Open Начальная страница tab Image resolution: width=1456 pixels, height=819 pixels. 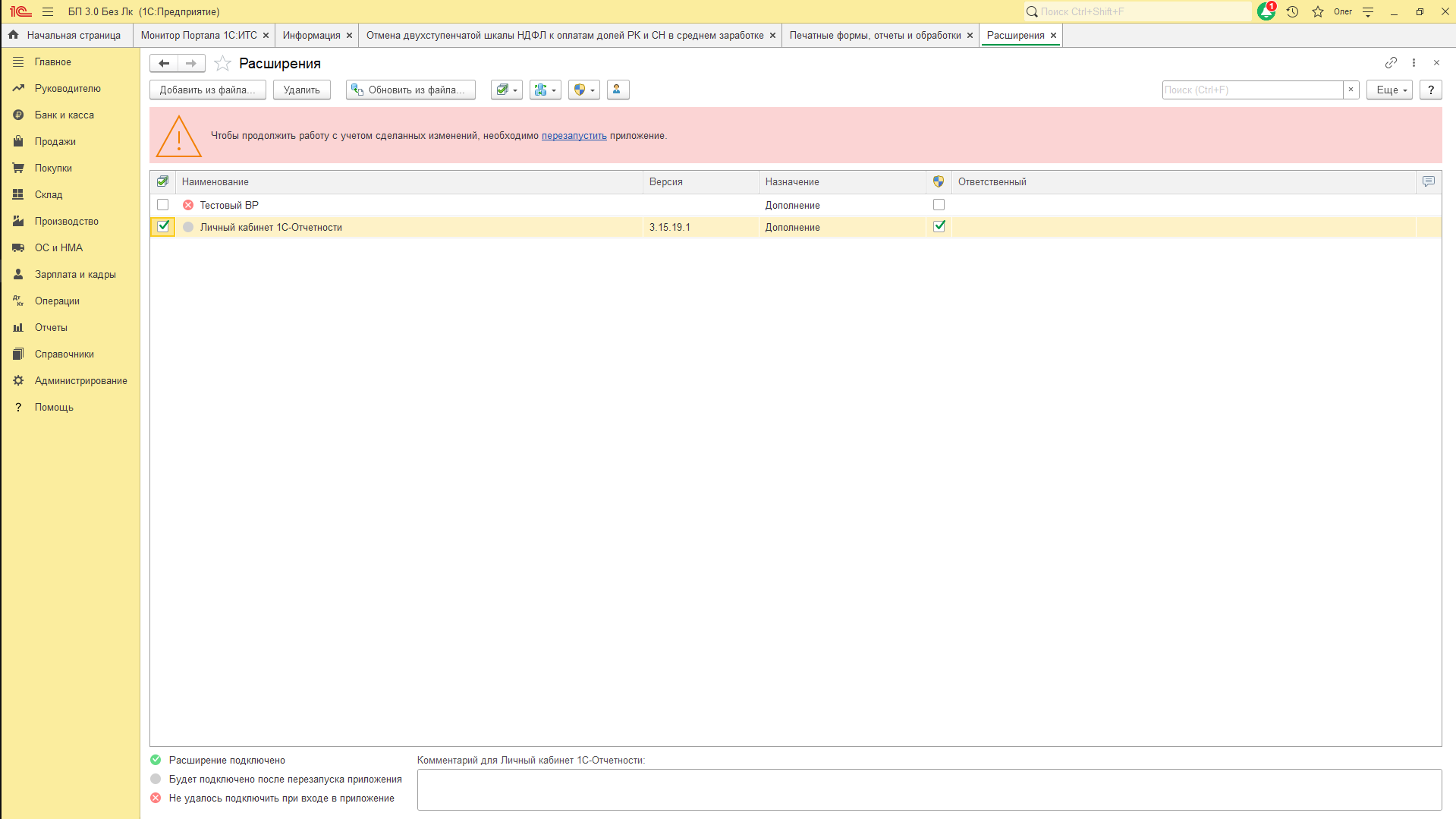point(66,35)
